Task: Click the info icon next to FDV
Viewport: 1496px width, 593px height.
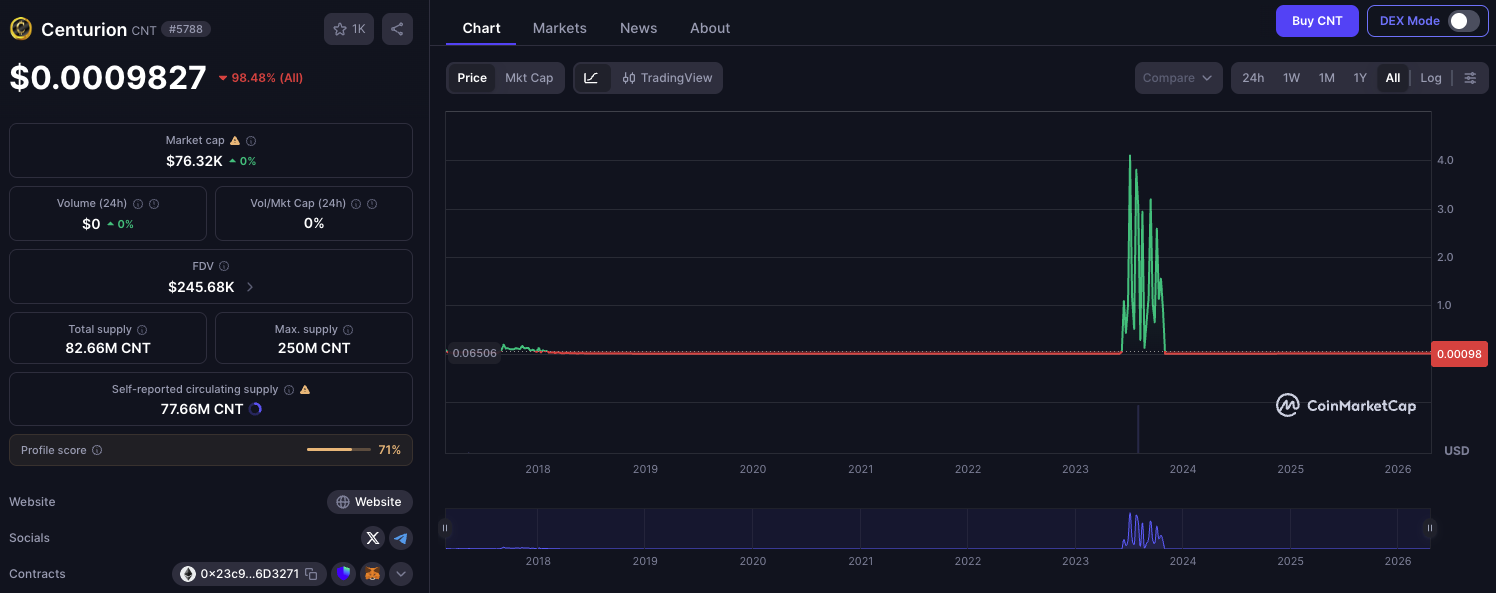Action: [224, 266]
